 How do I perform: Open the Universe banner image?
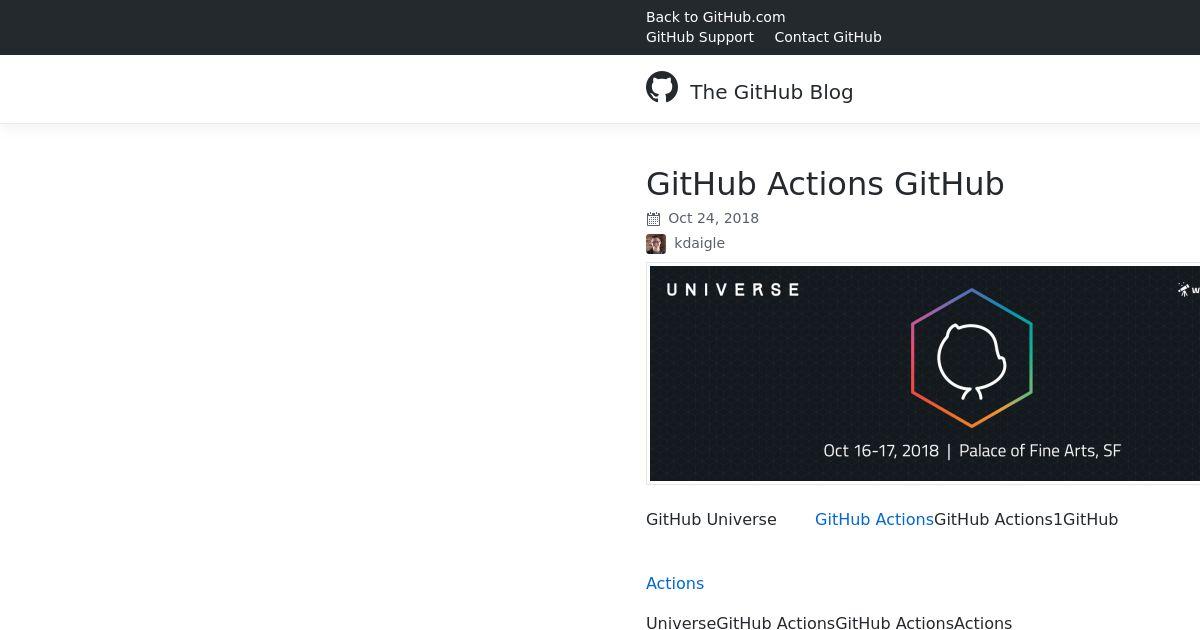click(x=925, y=374)
